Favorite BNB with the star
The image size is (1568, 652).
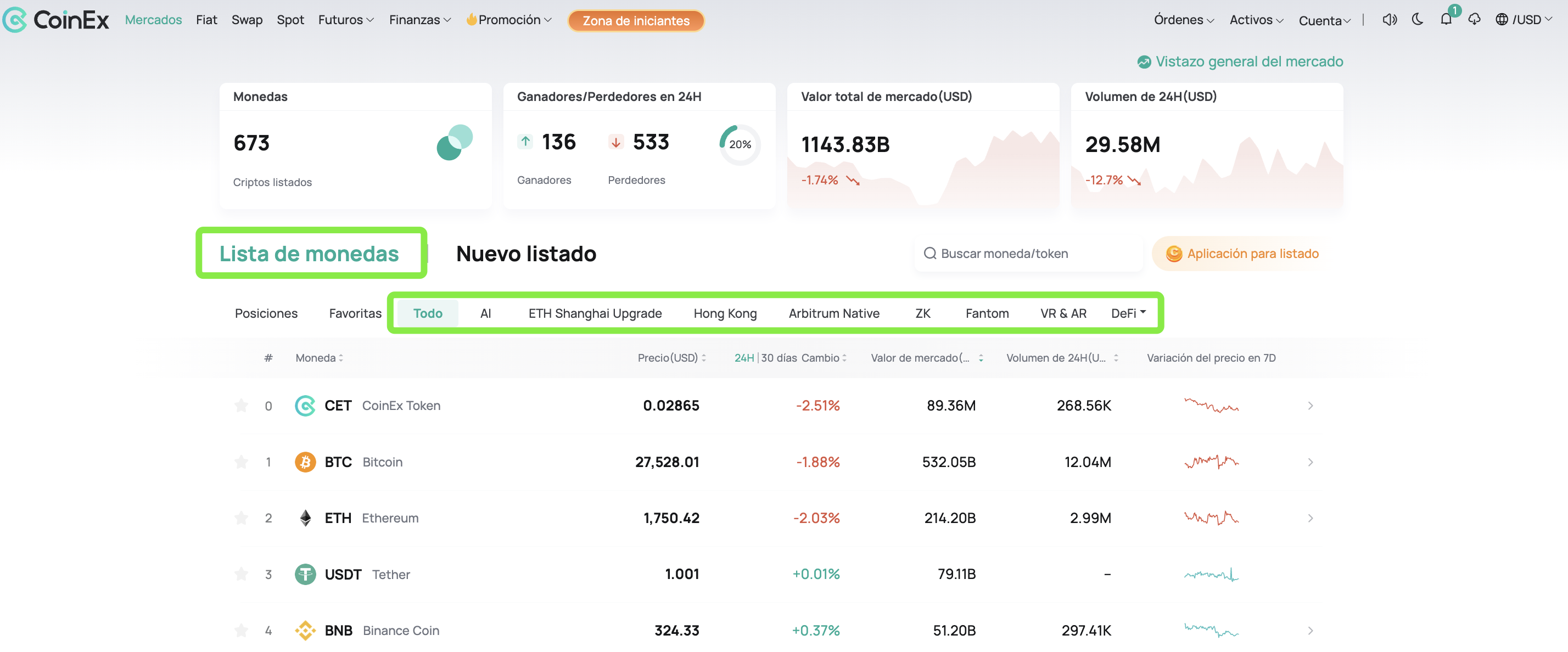pyautogui.click(x=241, y=631)
